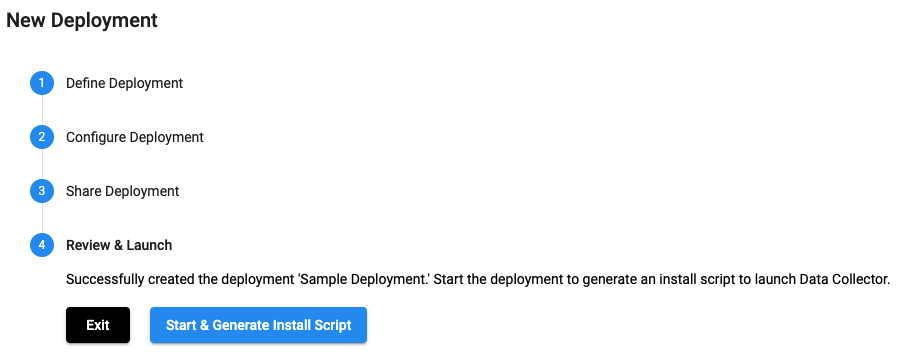Click the word Successfully in the message
Image resolution: width=910 pixels, height=363 pixels.
pyautogui.click(x=106, y=279)
